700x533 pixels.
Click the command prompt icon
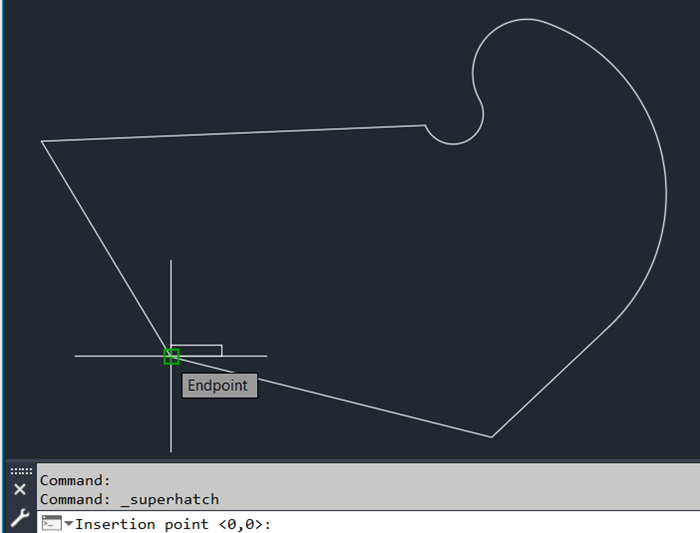coord(51,523)
